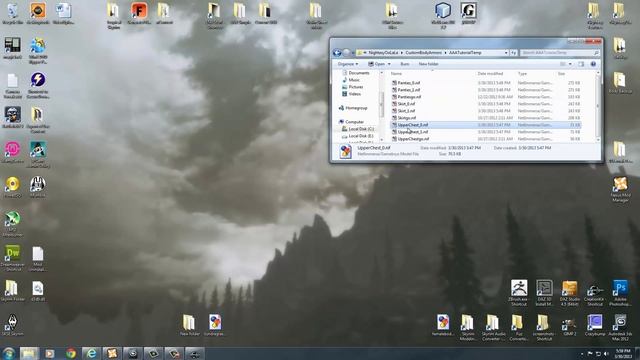The height and width of the screenshot is (360, 640).
Task: Click CustomBodyArmors in the address path
Action: pos(423,53)
